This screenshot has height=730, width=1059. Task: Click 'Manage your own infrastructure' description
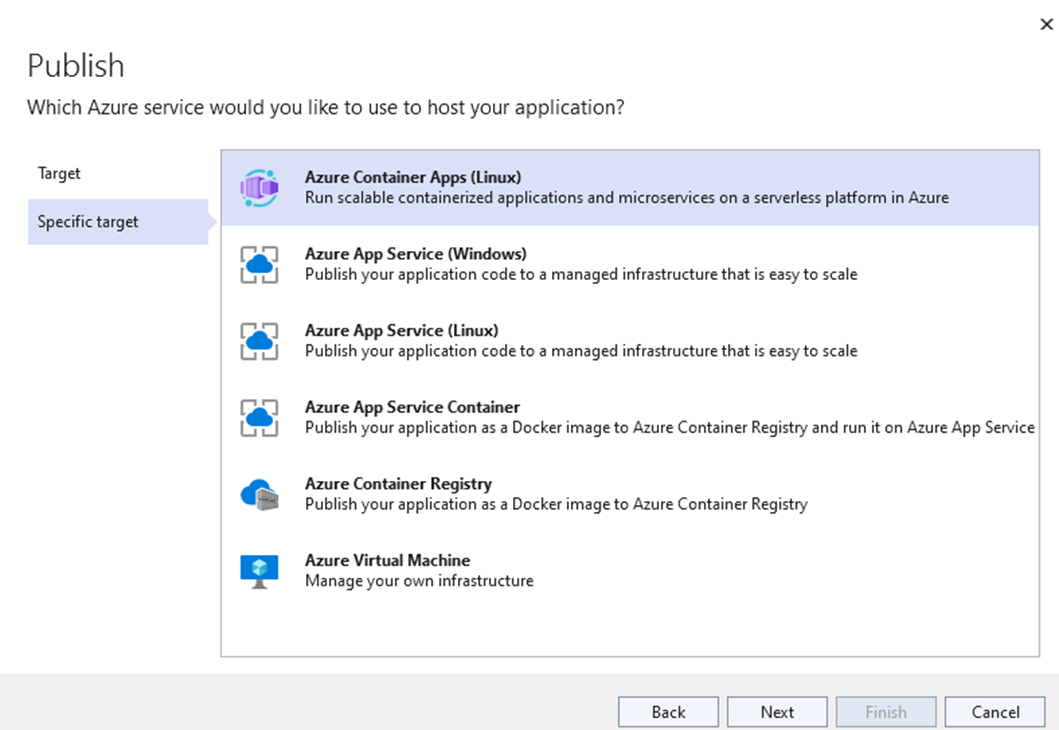pyautogui.click(x=419, y=581)
